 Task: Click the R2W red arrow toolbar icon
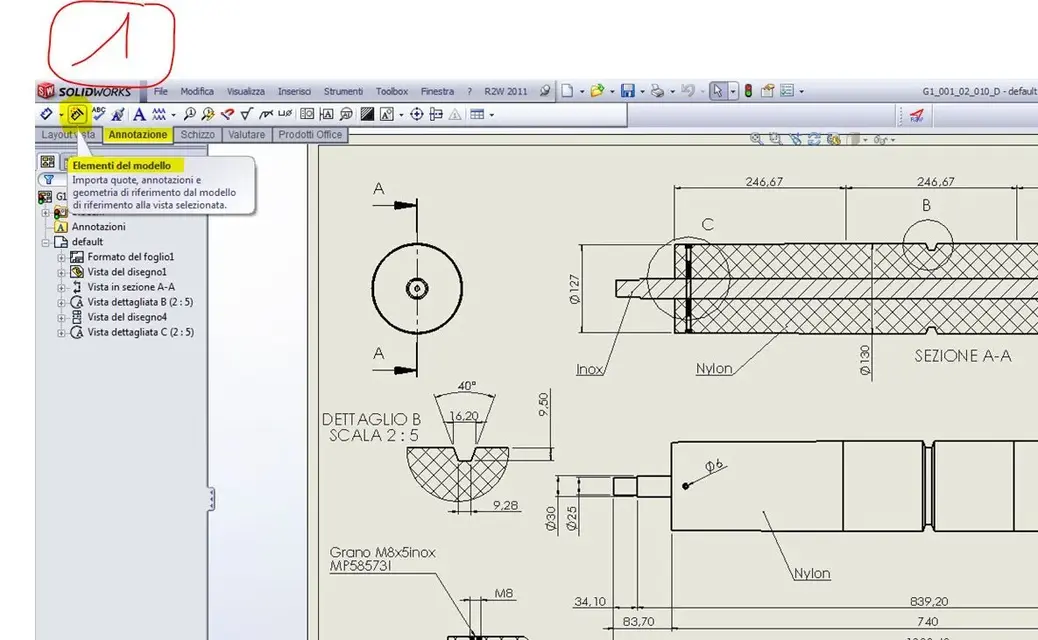916,116
